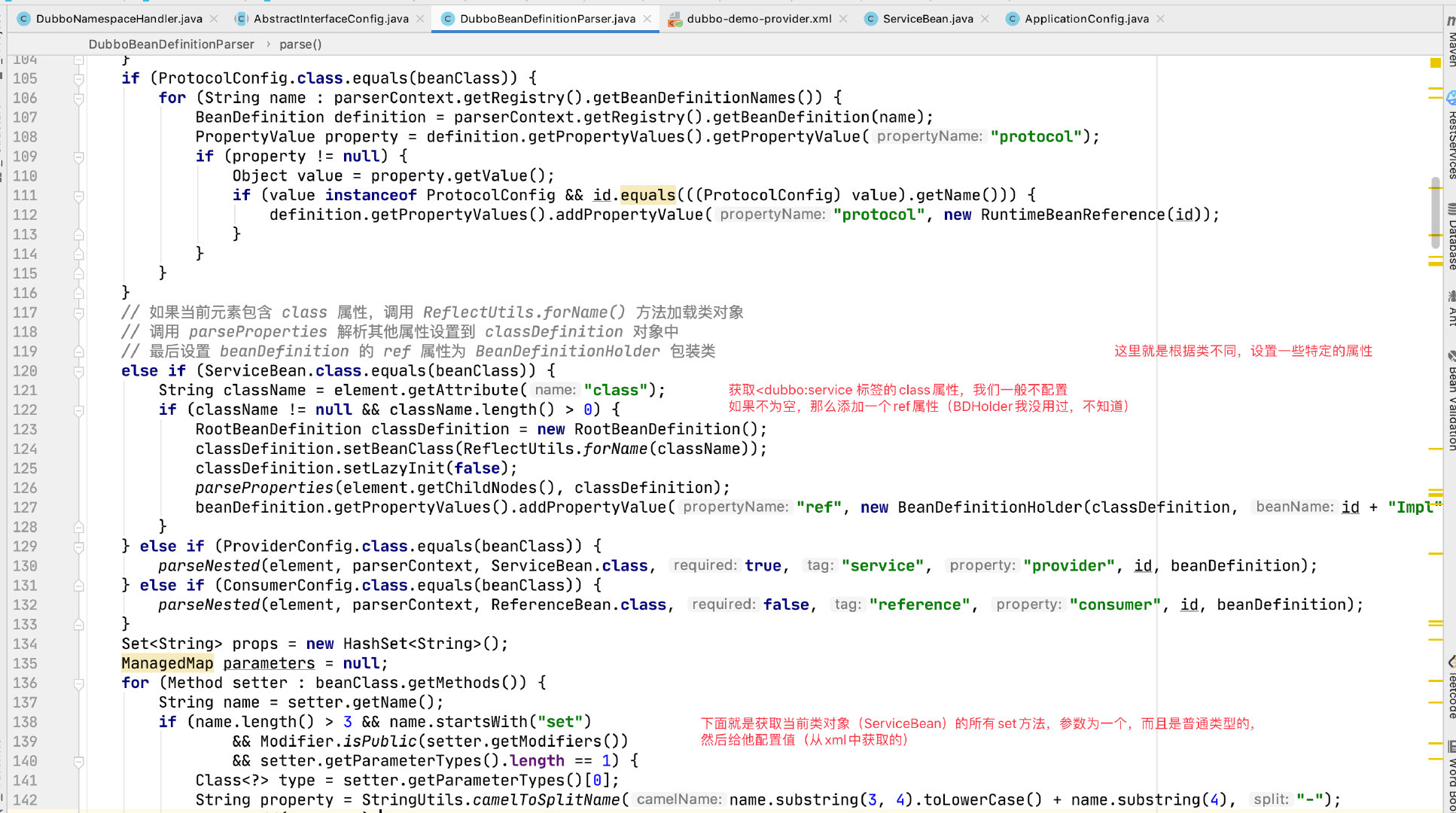Click the ManagedMap type on line 135

(x=167, y=664)
